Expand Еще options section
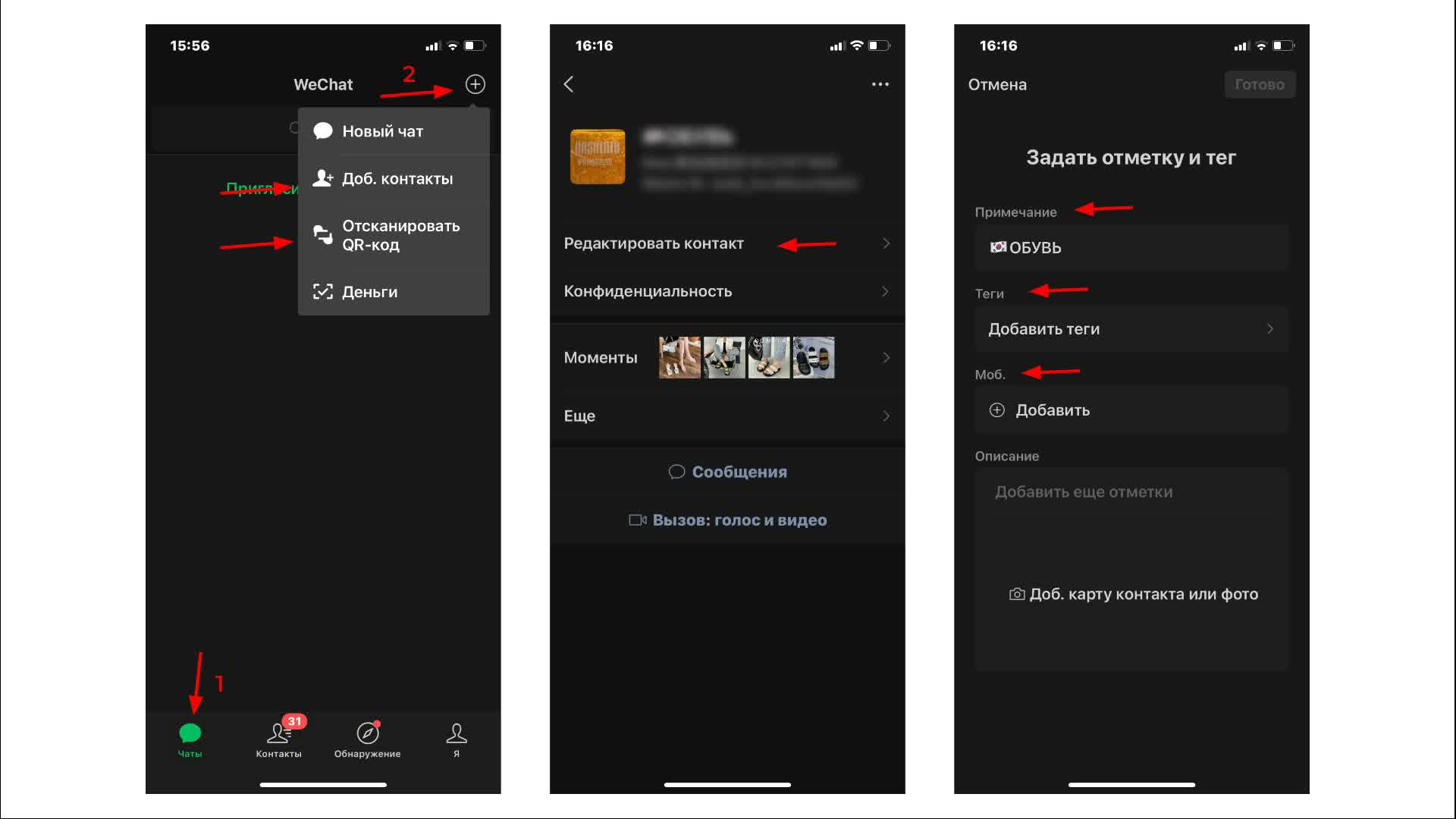This screenshot has height=819, width=1456. [727, 415]
